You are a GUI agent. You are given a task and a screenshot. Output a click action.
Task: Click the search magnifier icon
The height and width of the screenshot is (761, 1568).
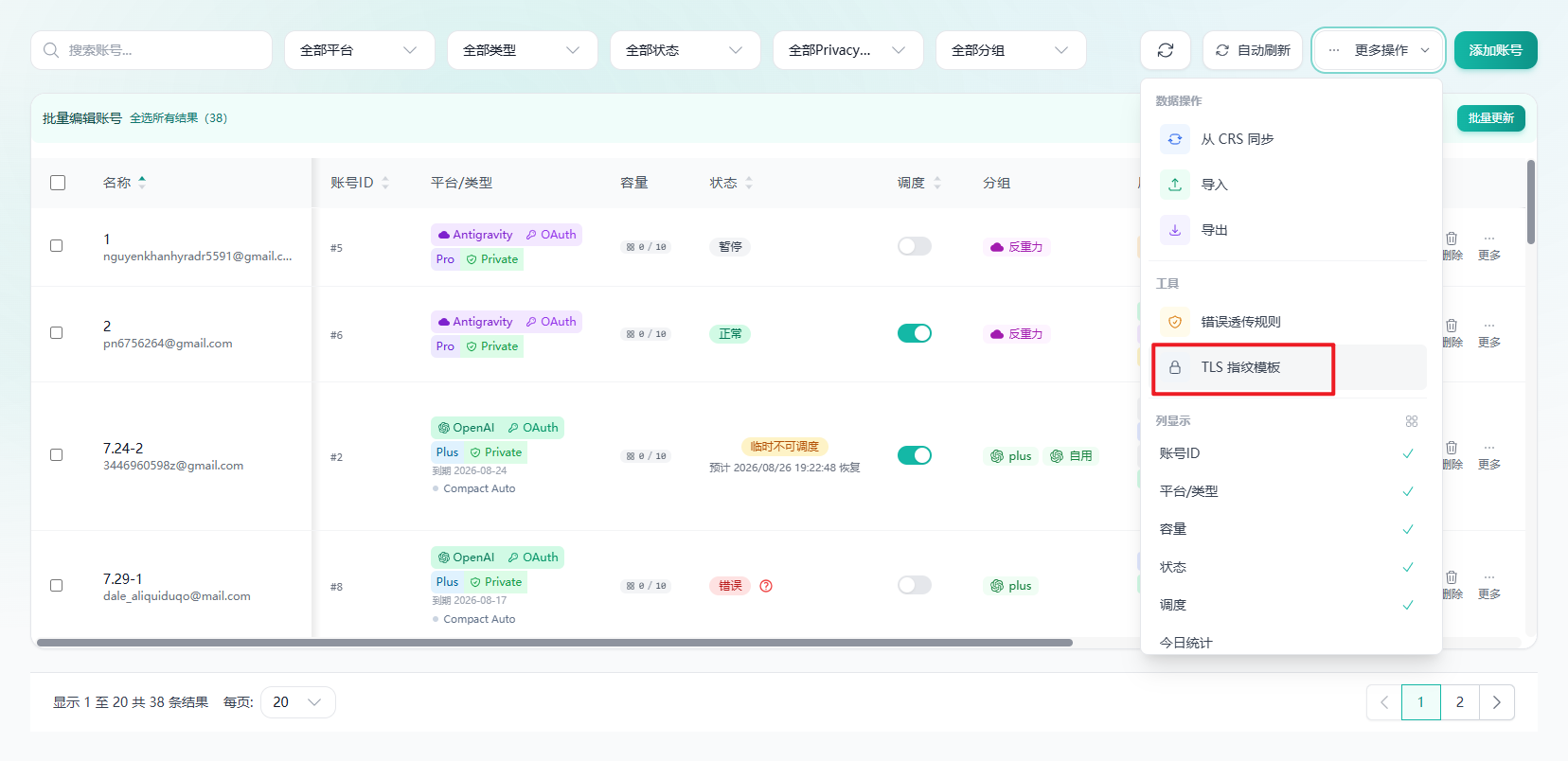tap(51, 50)
